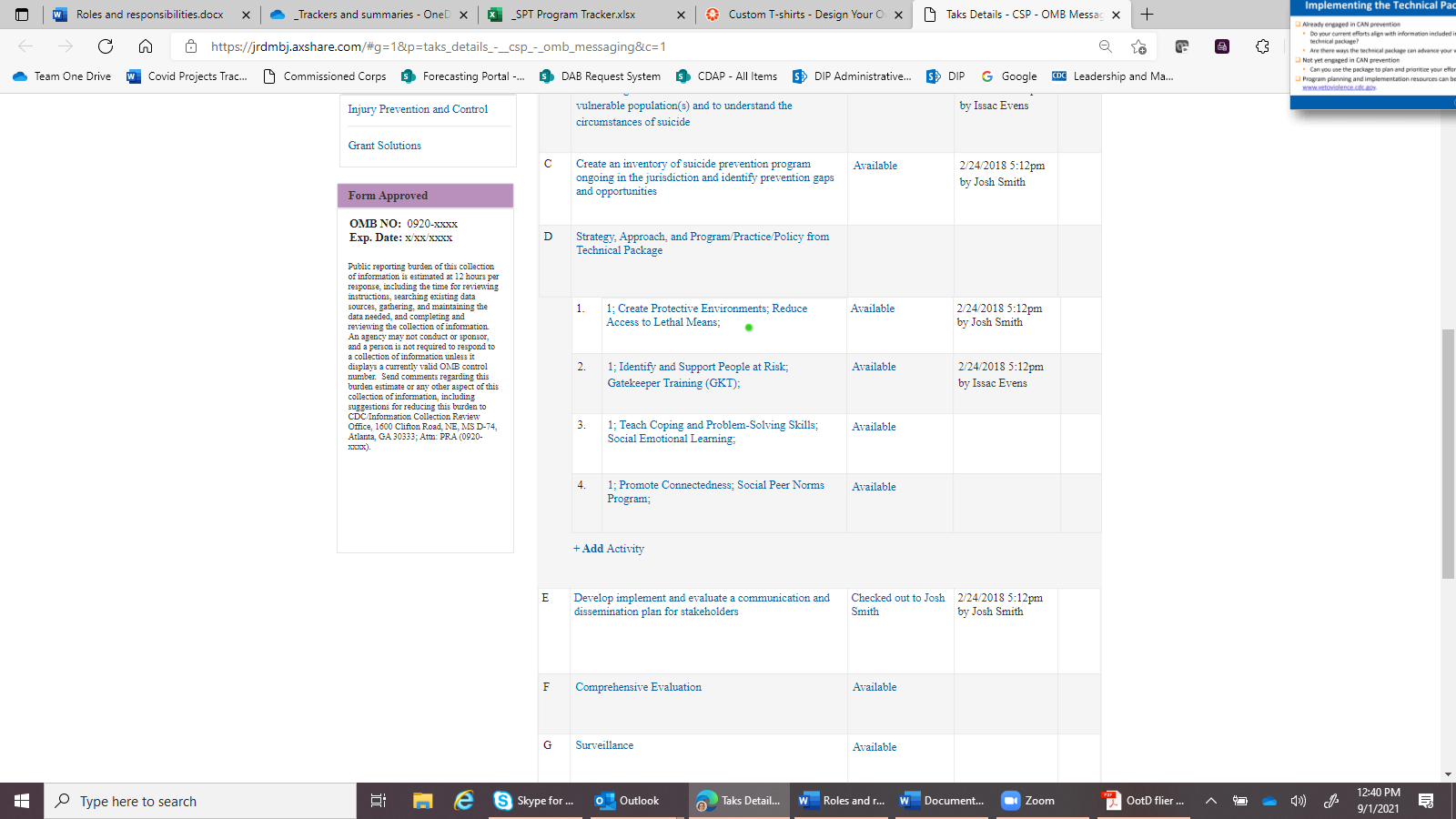Open the Windows Start menu
The image size is (1456, 819).
[22, 801]
